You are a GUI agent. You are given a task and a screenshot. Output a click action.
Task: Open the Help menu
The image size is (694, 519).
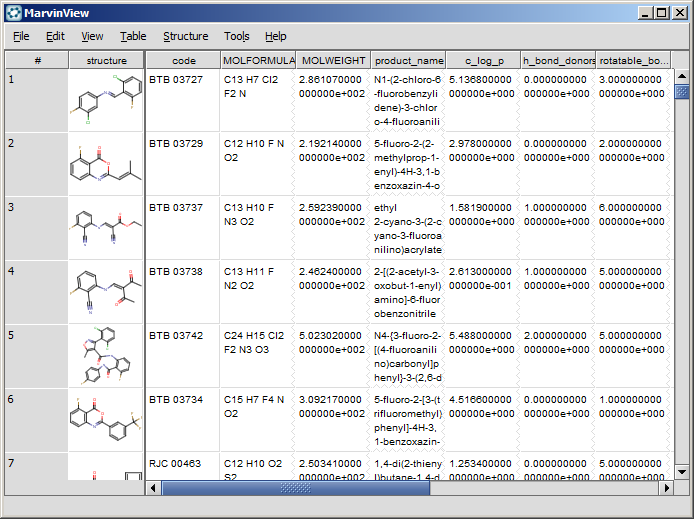click(276, 36)
